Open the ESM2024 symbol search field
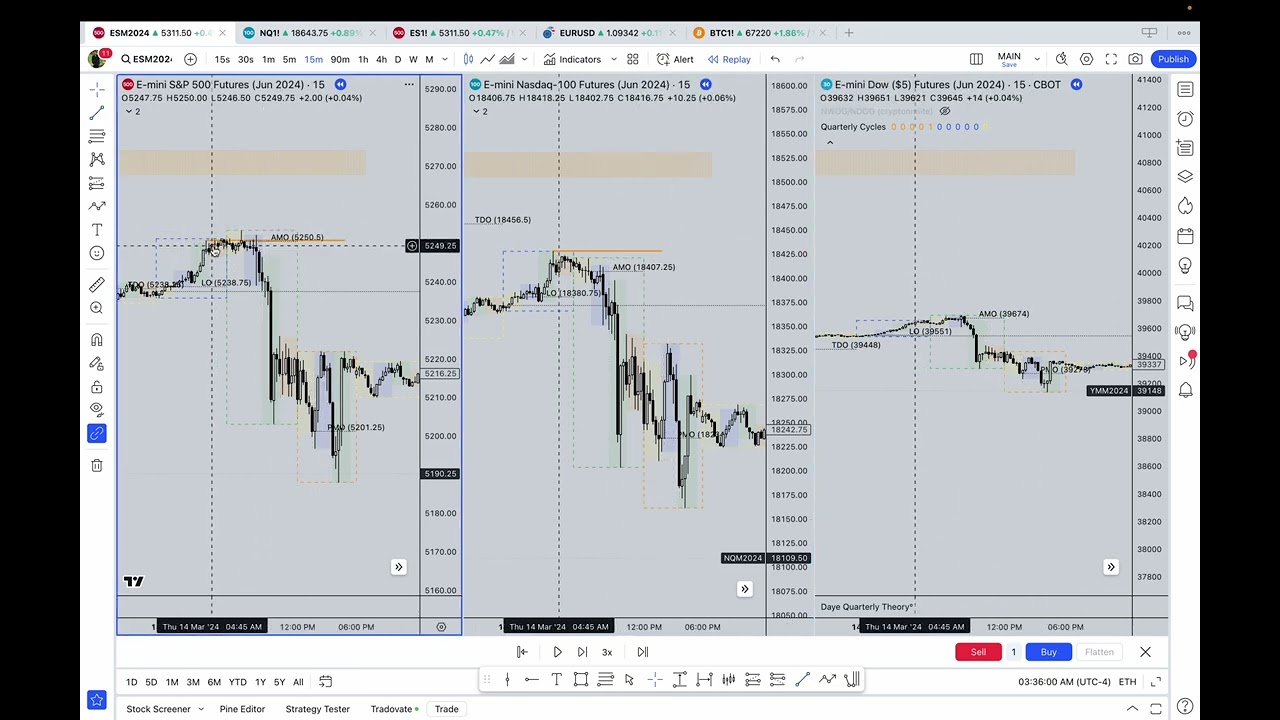 (147, 59)
